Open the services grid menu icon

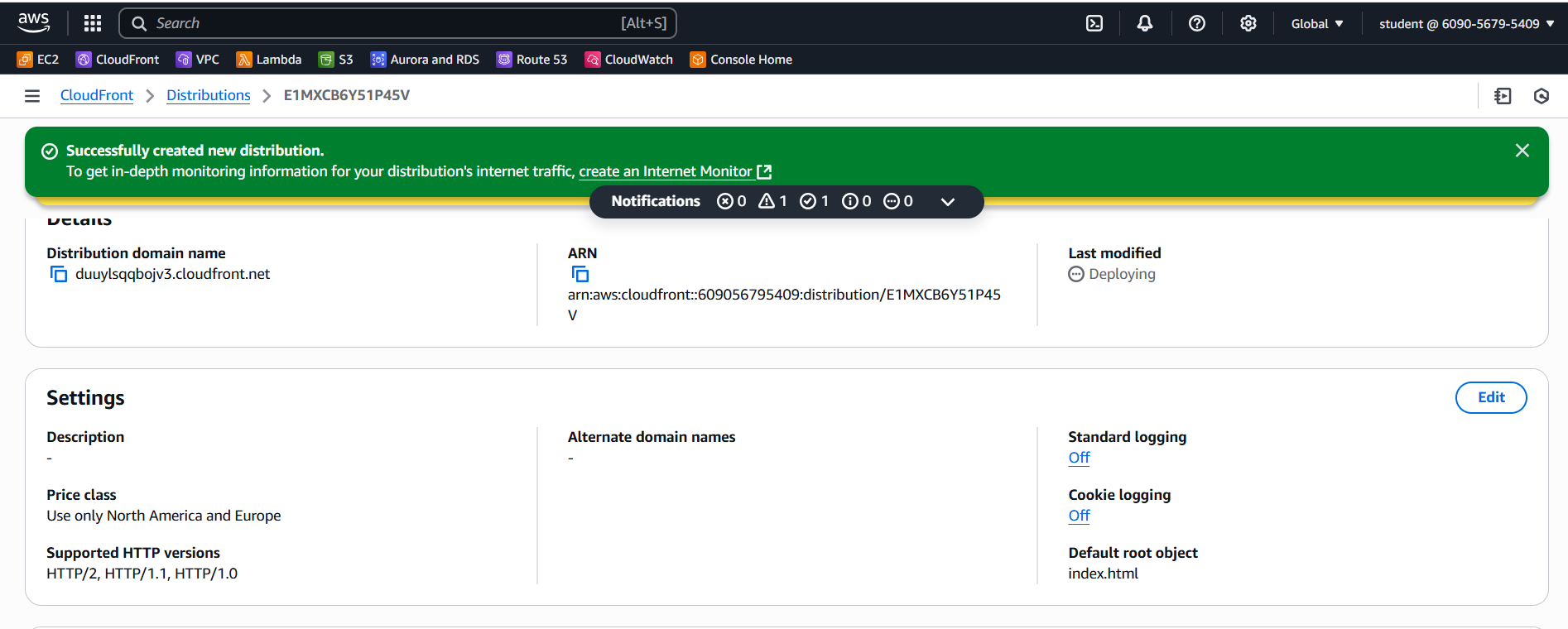coord(93,23)
